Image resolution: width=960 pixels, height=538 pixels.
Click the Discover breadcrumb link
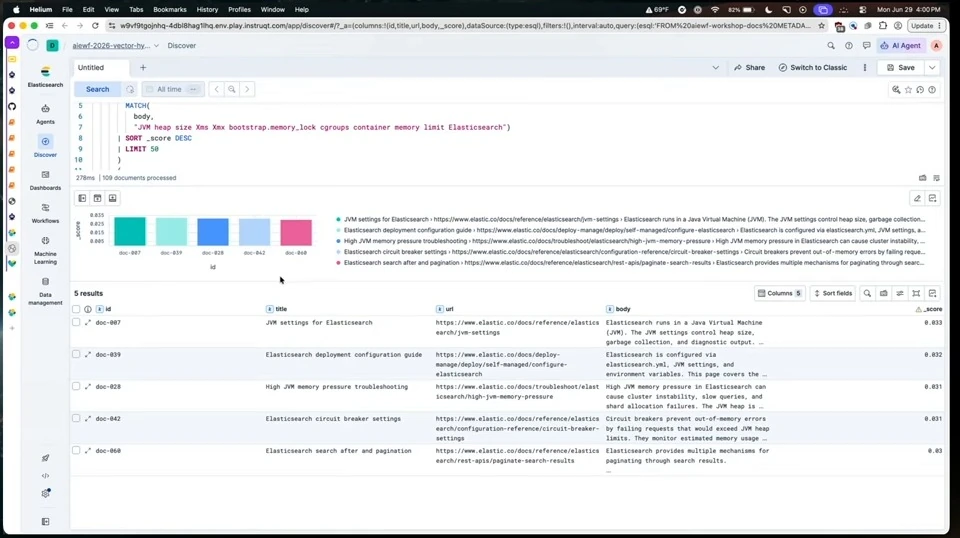[x=182, y=45]
